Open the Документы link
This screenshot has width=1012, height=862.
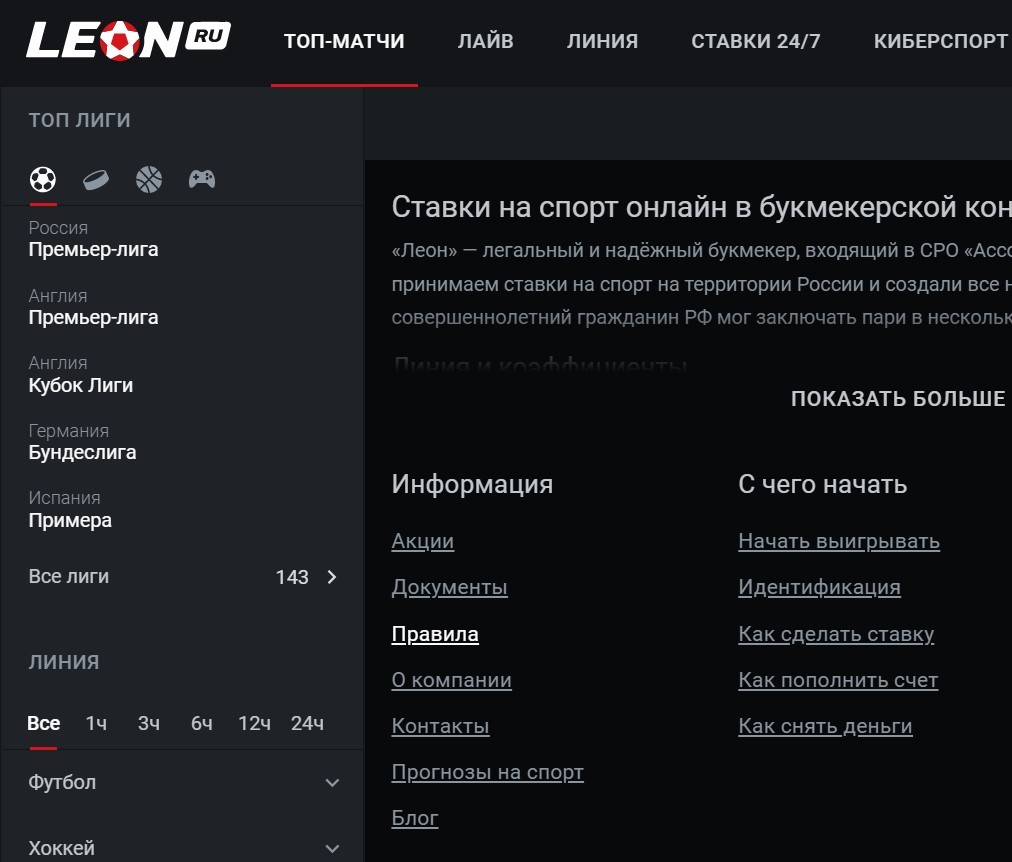pos(449,587)
